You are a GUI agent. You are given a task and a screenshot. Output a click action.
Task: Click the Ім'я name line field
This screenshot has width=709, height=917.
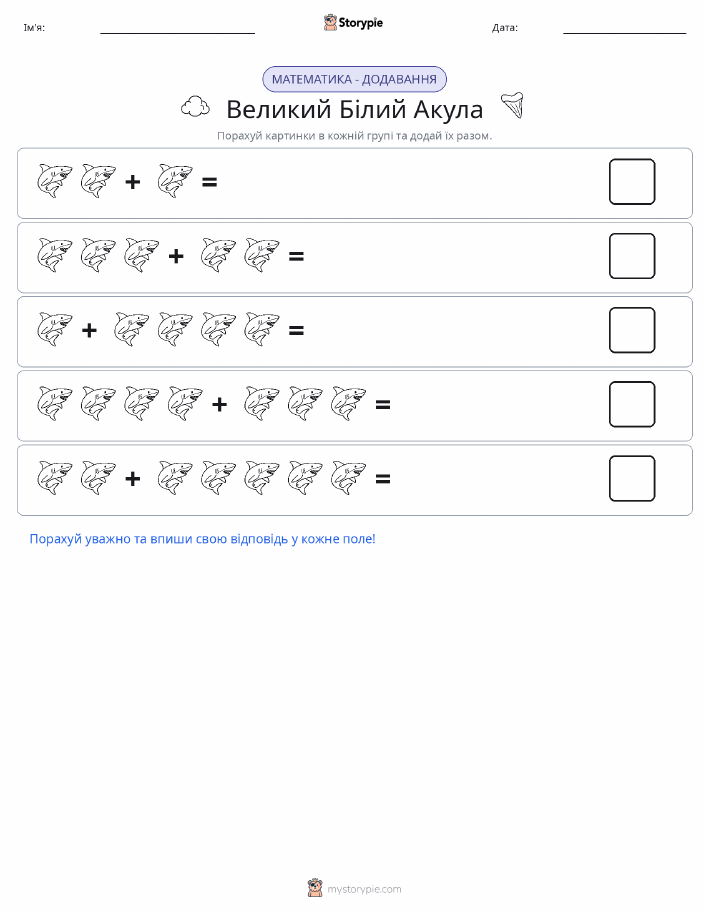[177, 28]
